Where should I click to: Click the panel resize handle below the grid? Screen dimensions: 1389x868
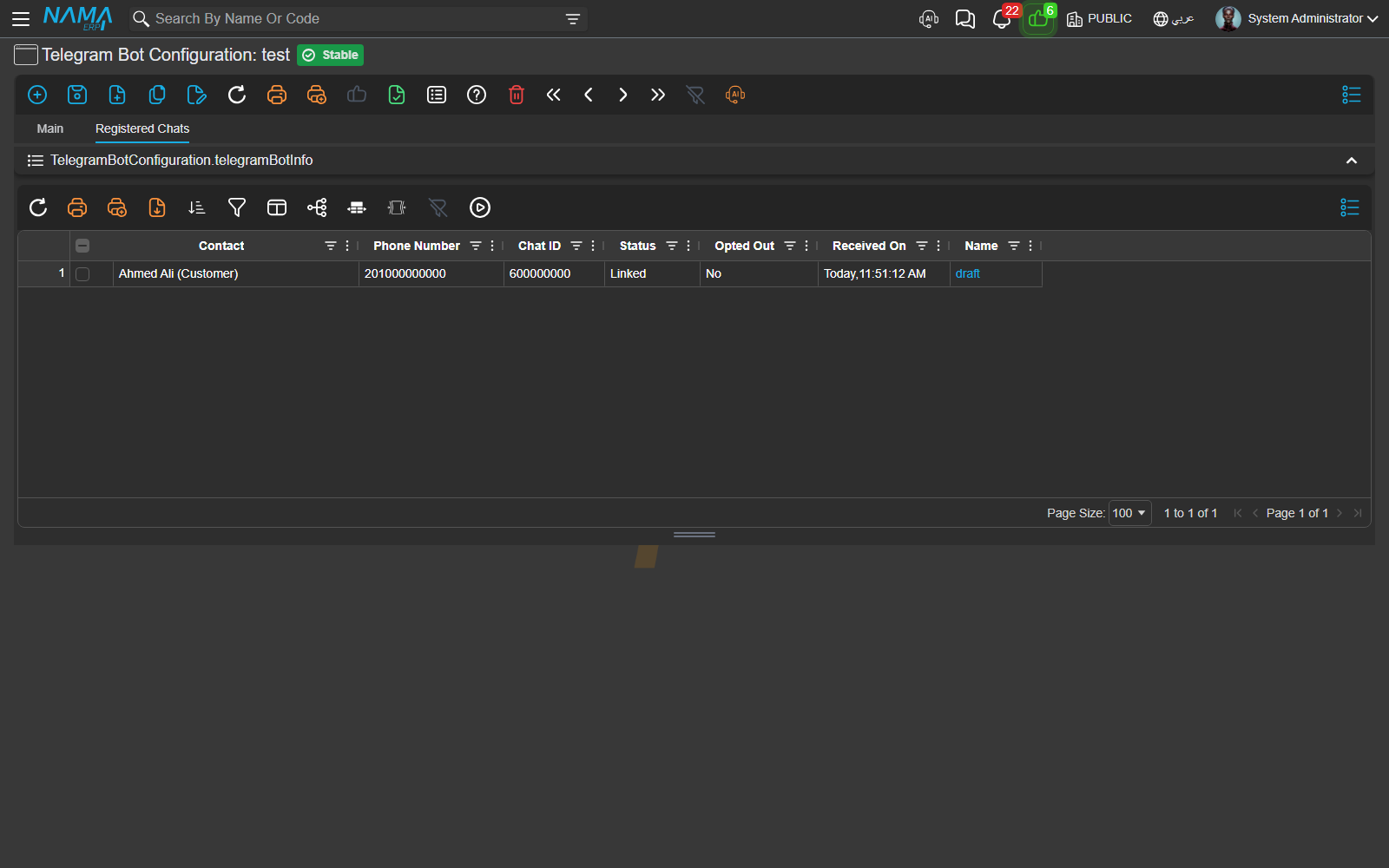pyautogui.click(x=694, y=535)
